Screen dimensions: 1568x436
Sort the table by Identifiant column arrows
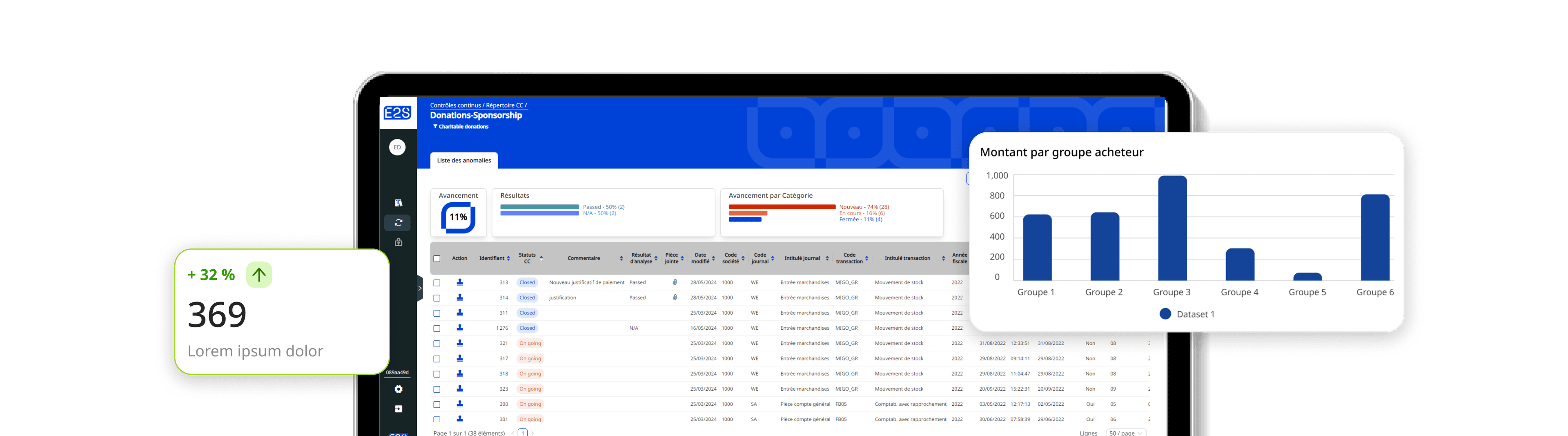[x=509, y=259]
